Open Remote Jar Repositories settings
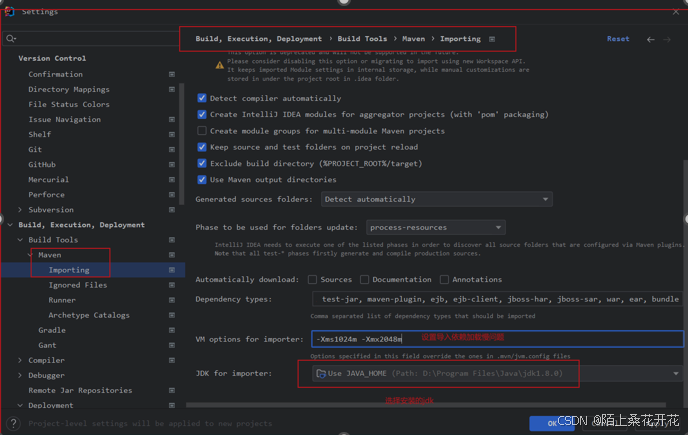This screenshot has width=688, height=435. [80, 390]
